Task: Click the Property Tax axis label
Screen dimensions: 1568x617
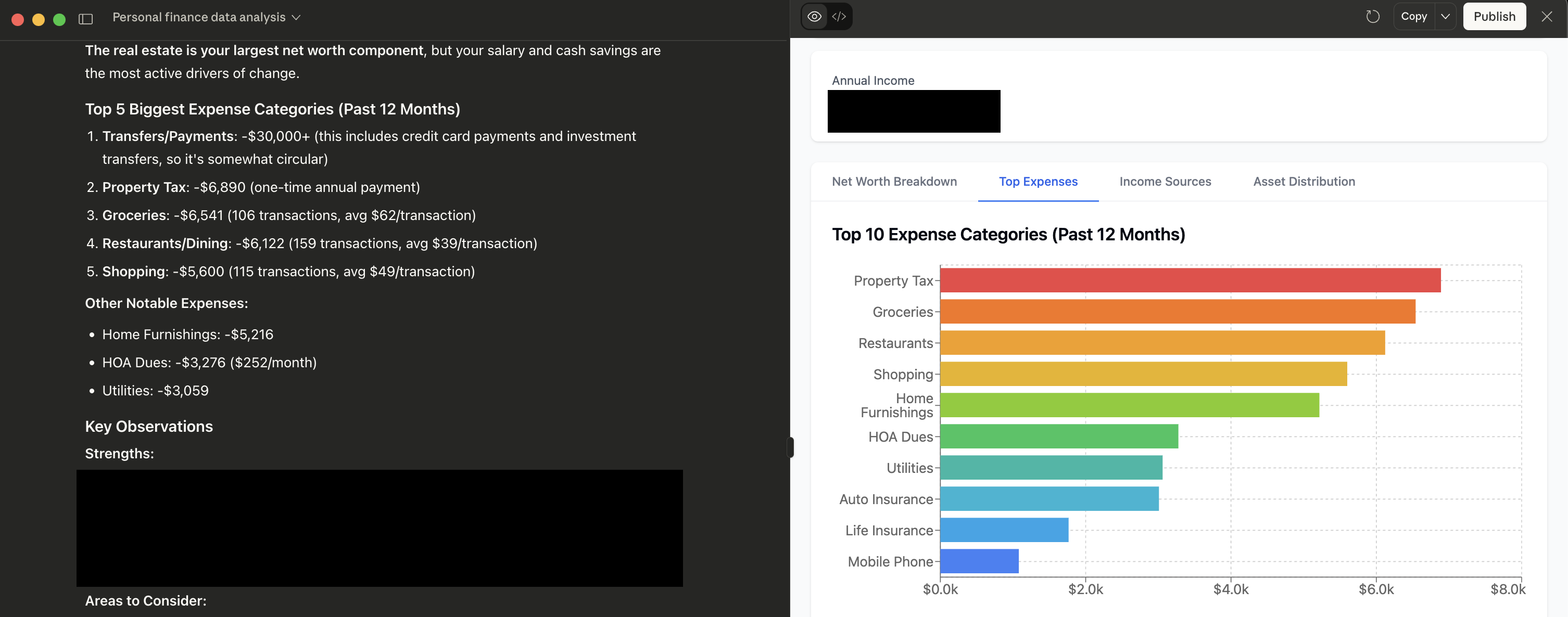Action: [893, 280]
